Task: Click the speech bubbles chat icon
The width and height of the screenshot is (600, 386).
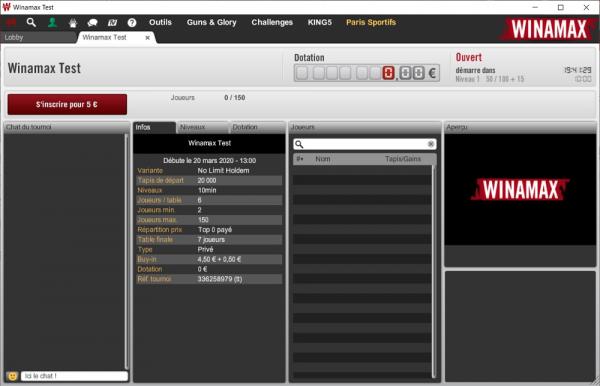Action: (92, 23)
